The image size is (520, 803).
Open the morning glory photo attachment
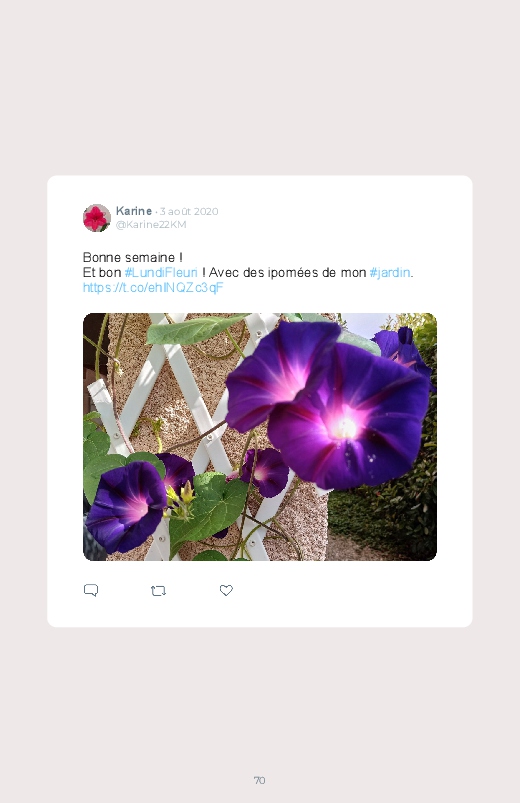[260, 437]
